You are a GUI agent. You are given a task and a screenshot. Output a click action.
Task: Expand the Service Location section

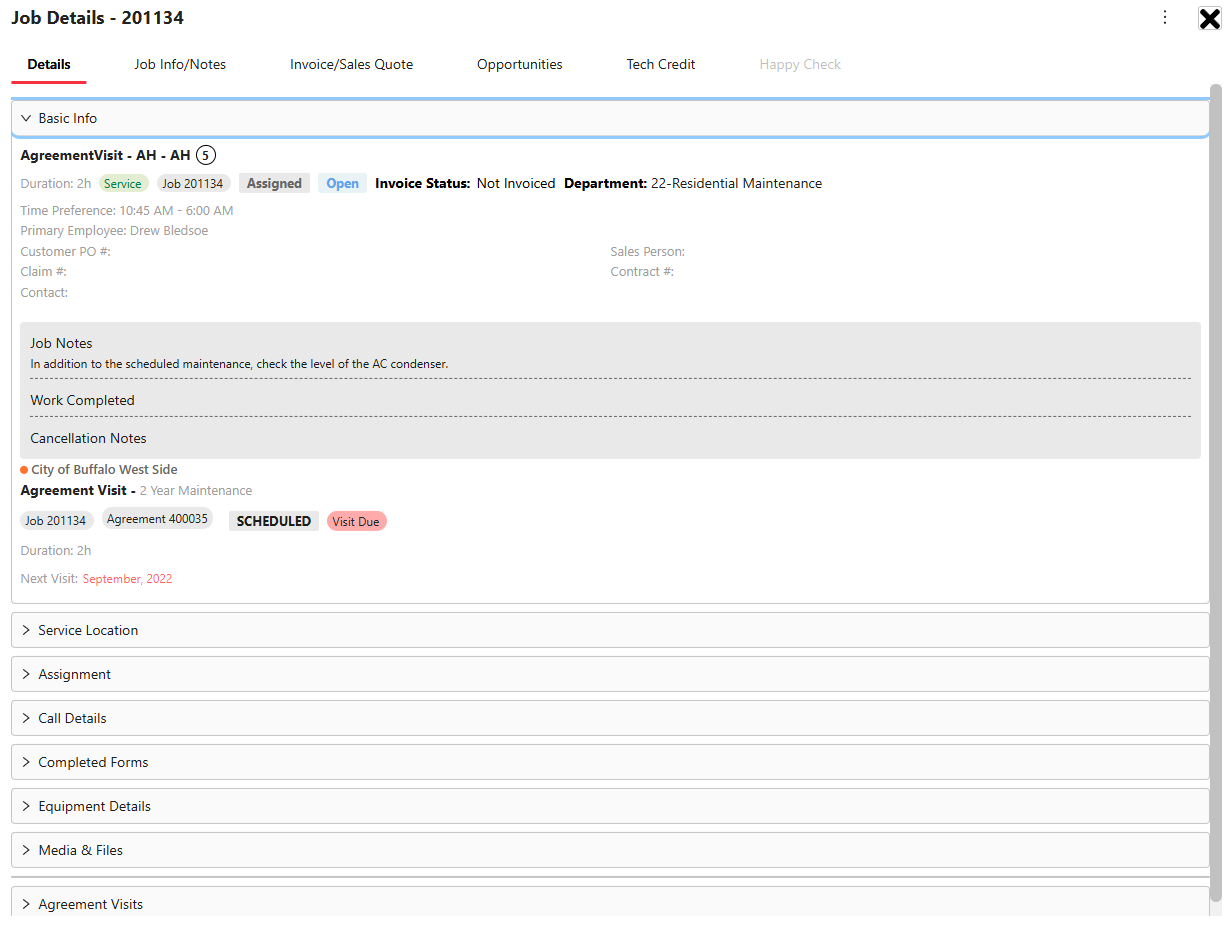tap(610, 630)
